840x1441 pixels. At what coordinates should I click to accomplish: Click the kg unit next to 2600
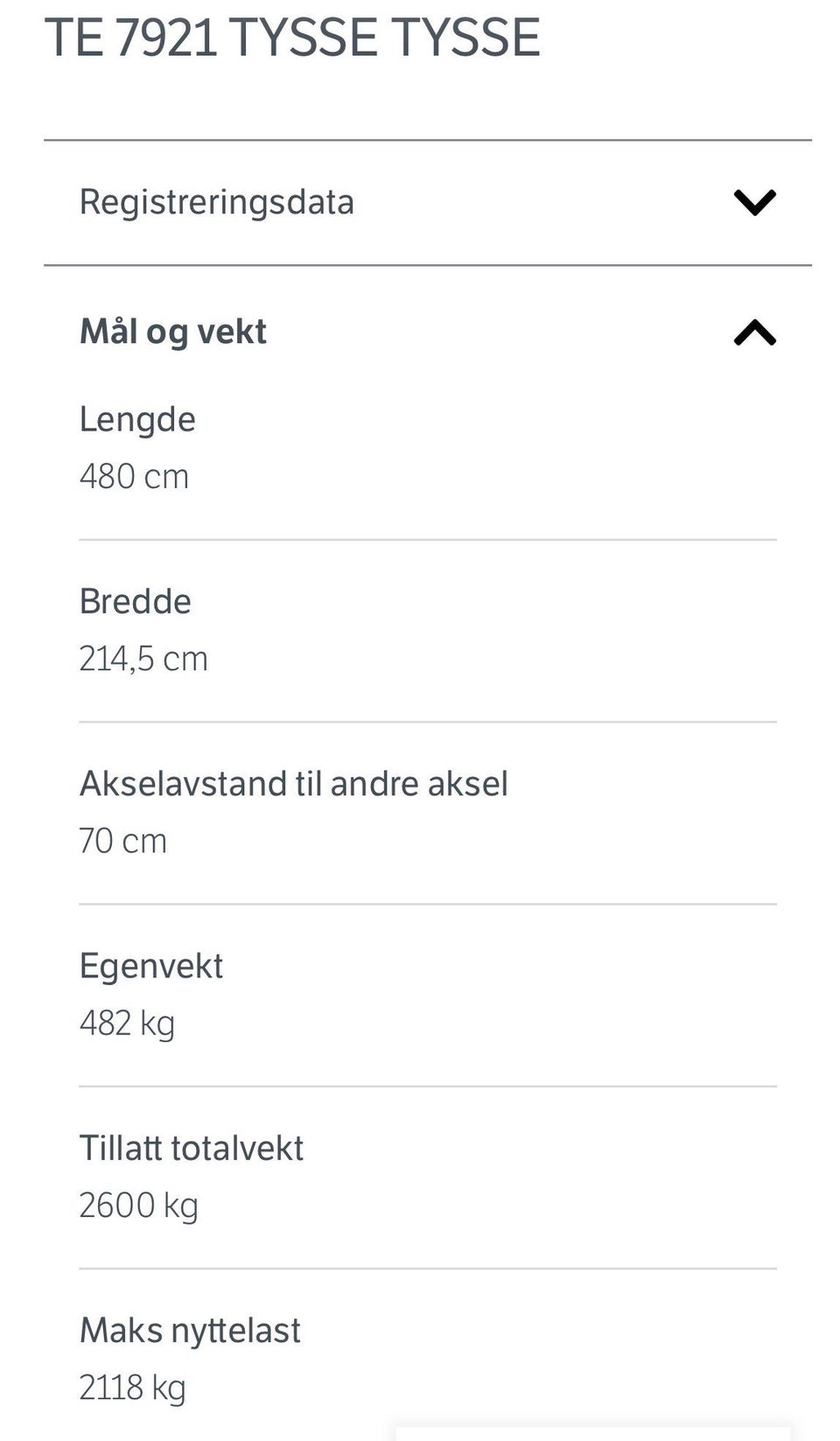click(x=181, y=1207)
